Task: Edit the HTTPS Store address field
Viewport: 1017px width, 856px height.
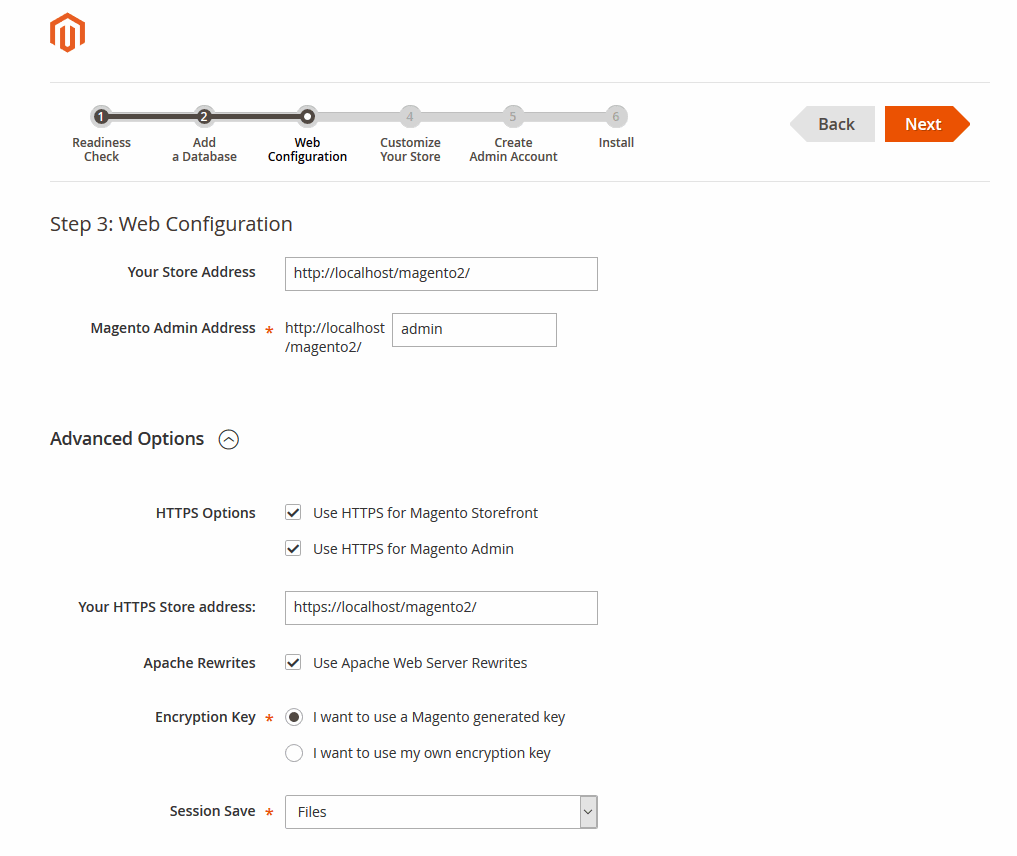Action: click(x=441, y=608)
